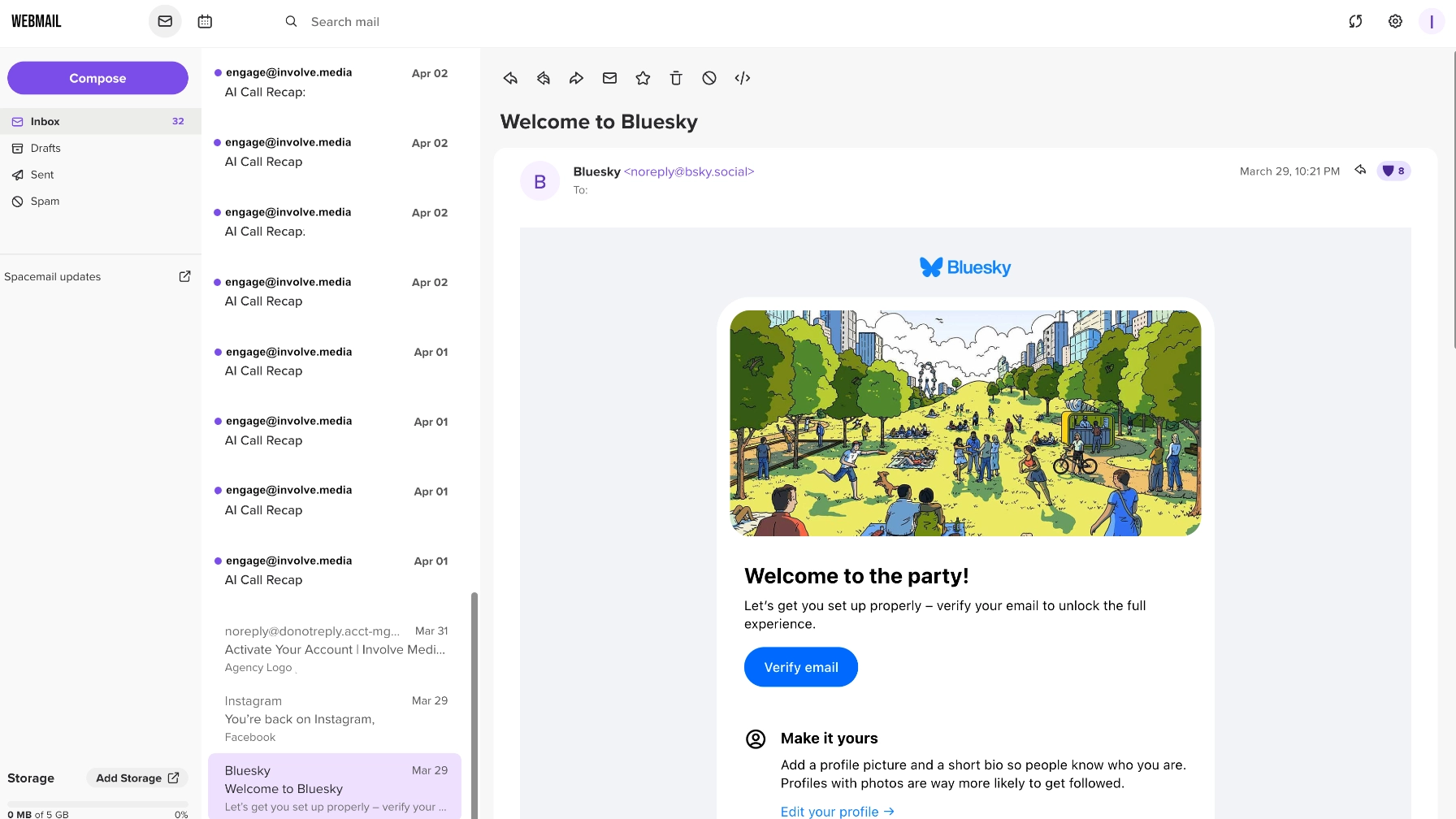Image resolution: width=1456 pixels, height=819 pixels.
Task: Click the March 29, 10:21 PM timestamp
Action: point(1289,171)
